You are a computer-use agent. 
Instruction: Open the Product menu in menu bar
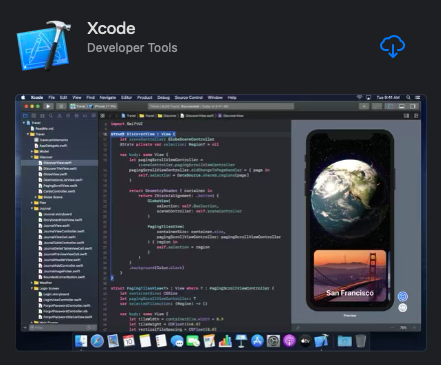(x=145, y=98)
